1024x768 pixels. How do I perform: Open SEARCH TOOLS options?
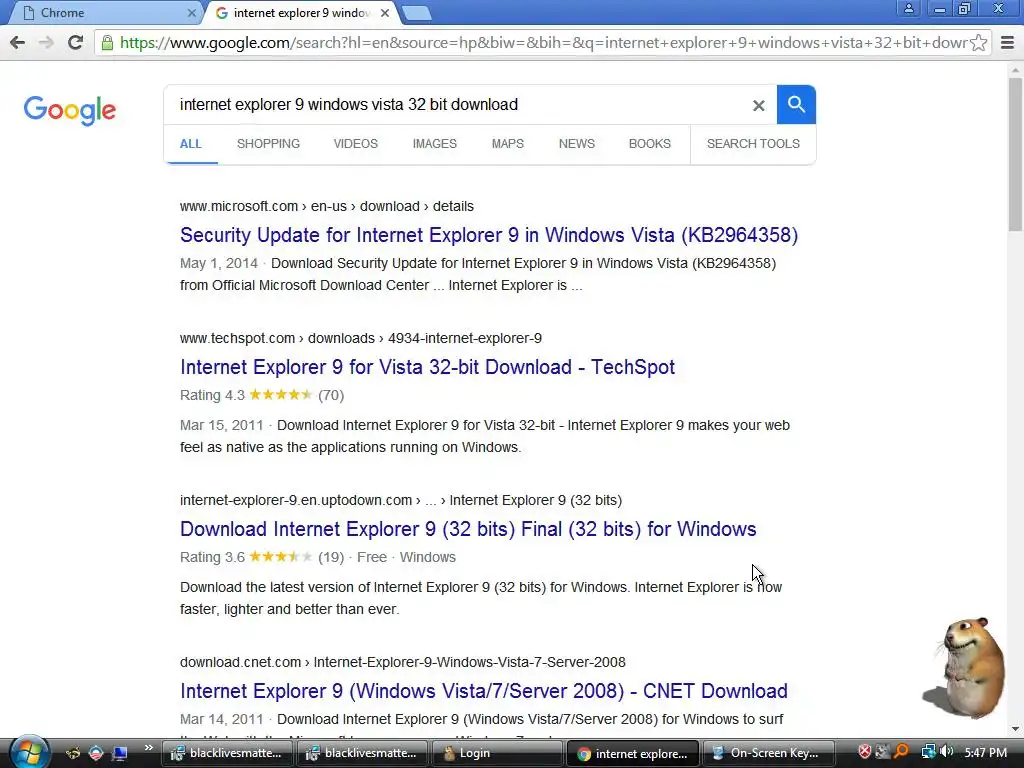click(x=753, y=144)
